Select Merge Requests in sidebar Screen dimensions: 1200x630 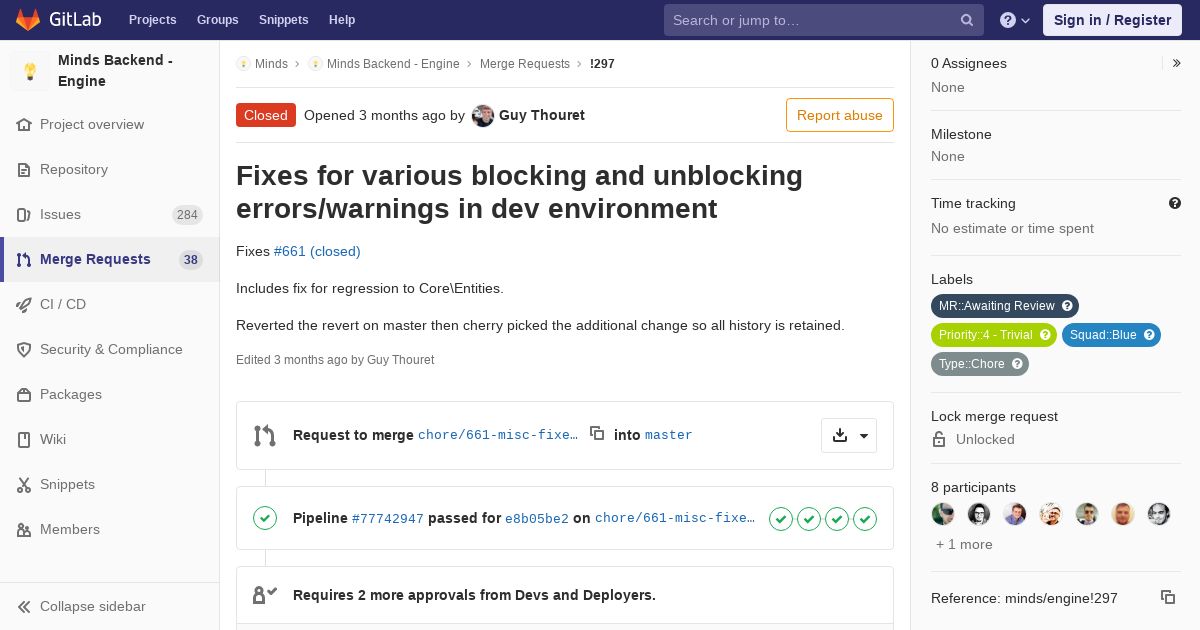[x=110, y=260]
